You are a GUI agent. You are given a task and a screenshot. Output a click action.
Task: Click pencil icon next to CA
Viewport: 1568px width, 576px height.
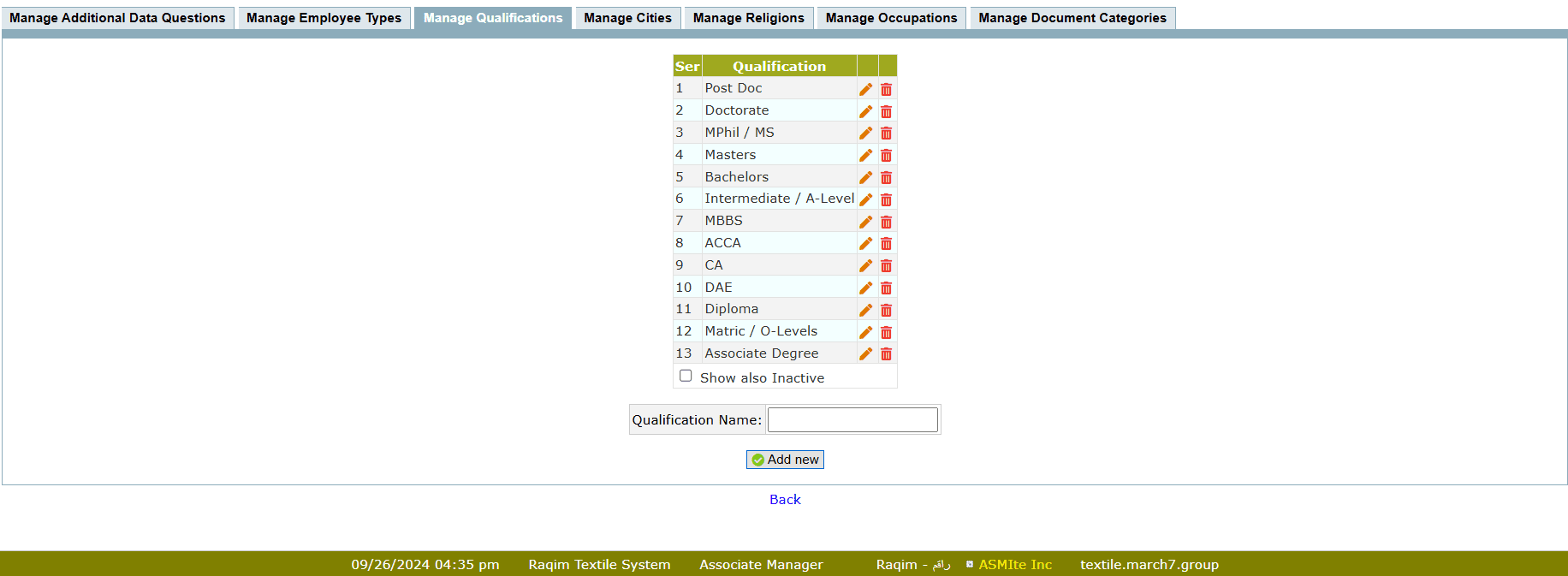[865, 266]
